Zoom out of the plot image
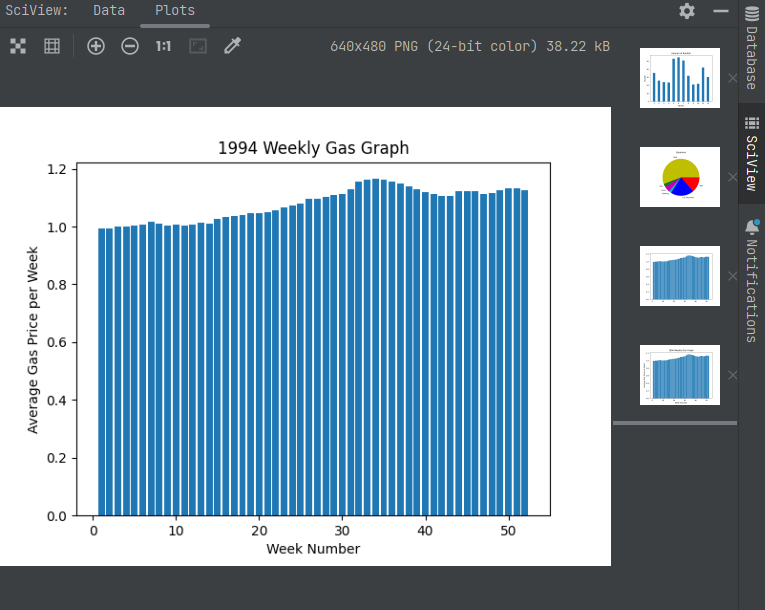Viewport: 765px width, 610px height. (130, 46)
